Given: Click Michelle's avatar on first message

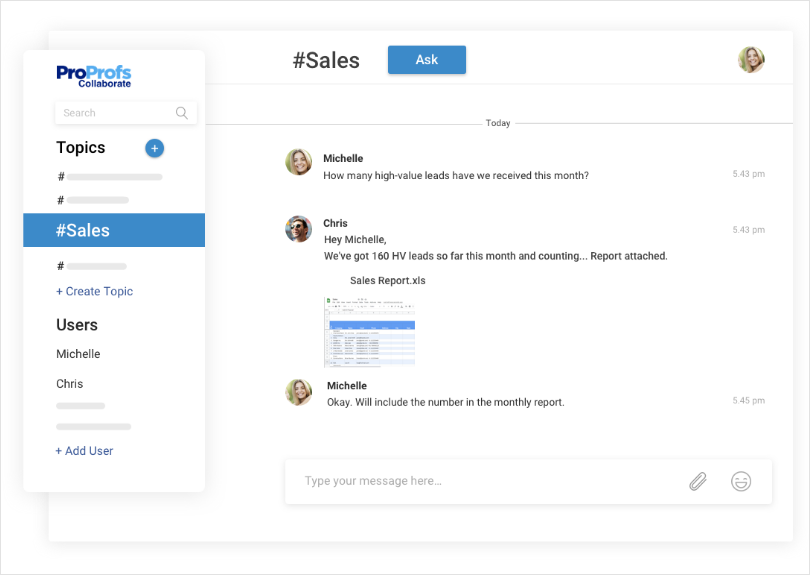Looking at the screenshot, I should pyautogui.click(x=298, y=162).
